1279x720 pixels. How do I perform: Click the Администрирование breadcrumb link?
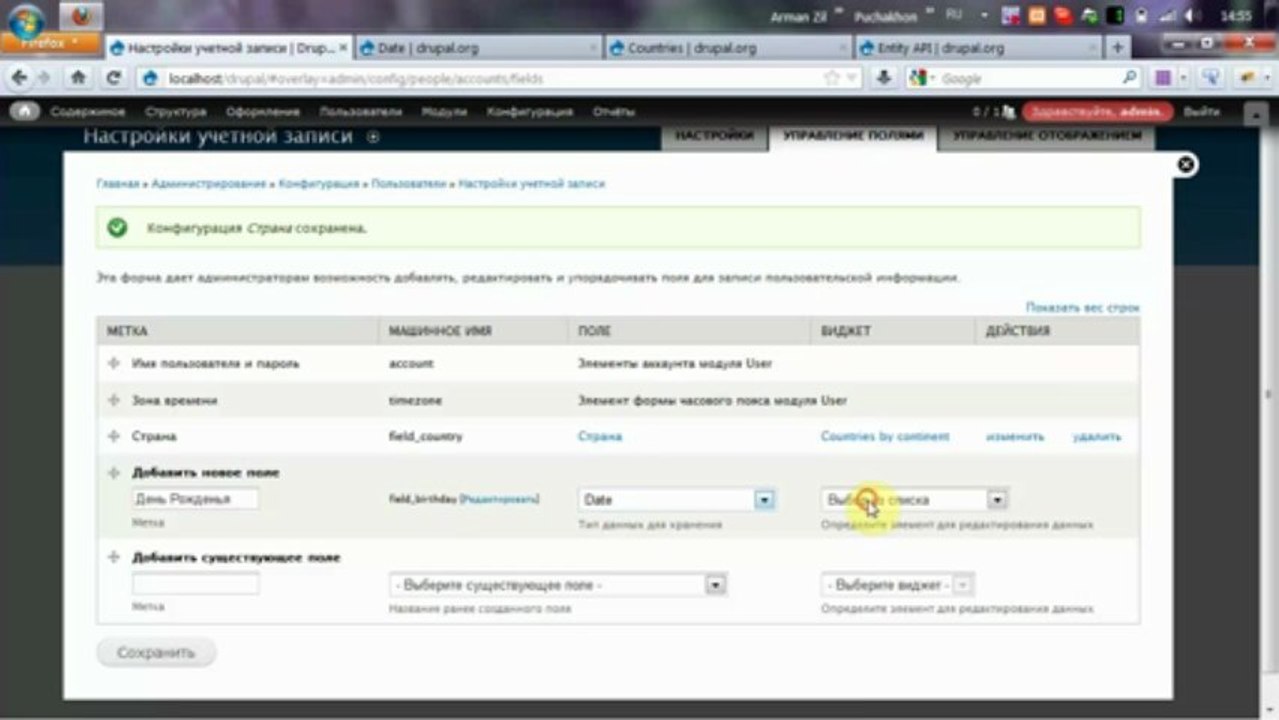[x=207, y=184]
